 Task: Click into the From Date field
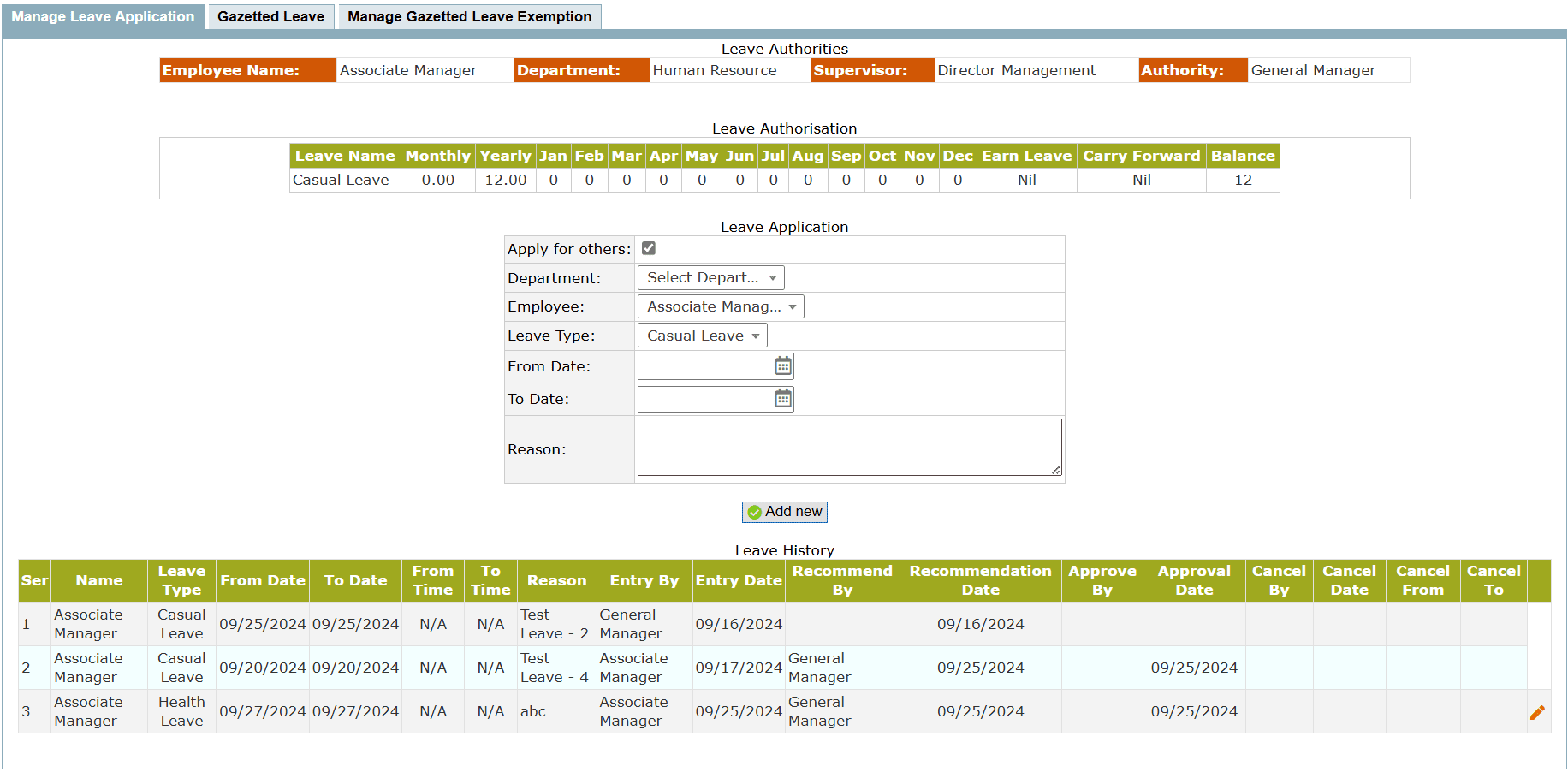point(705,366)
